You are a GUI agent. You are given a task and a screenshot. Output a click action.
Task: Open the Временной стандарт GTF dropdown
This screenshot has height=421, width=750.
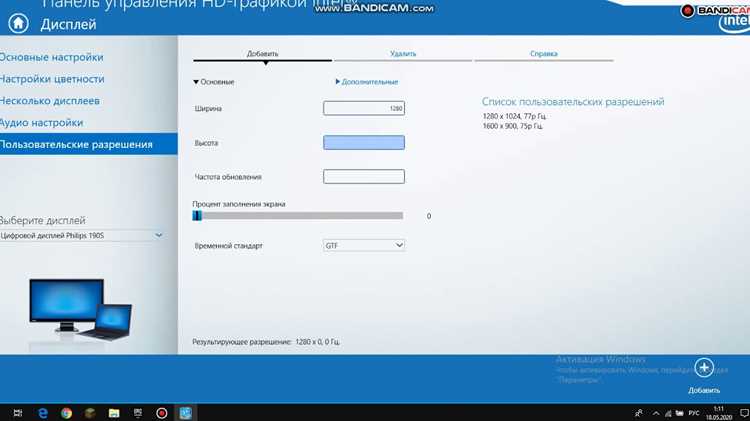tap(364, 245)
